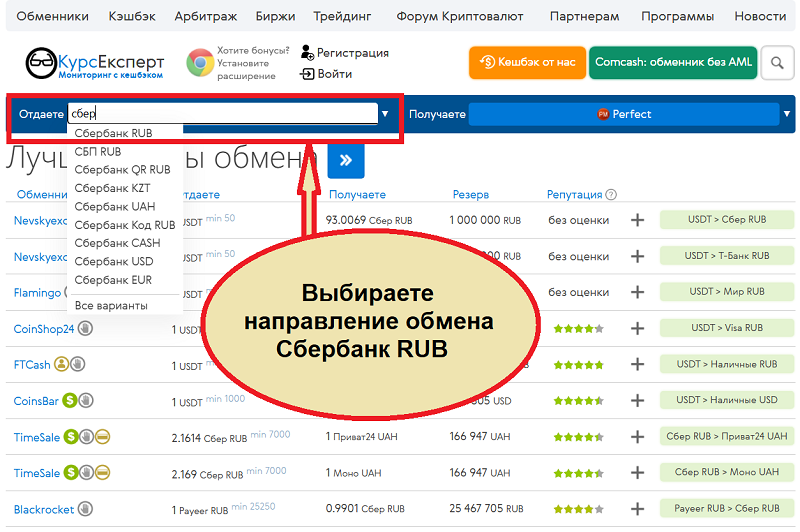This screenshot has width=800, height=532.
Task: Sort by Репутация column header
Action: pos(574,194)
